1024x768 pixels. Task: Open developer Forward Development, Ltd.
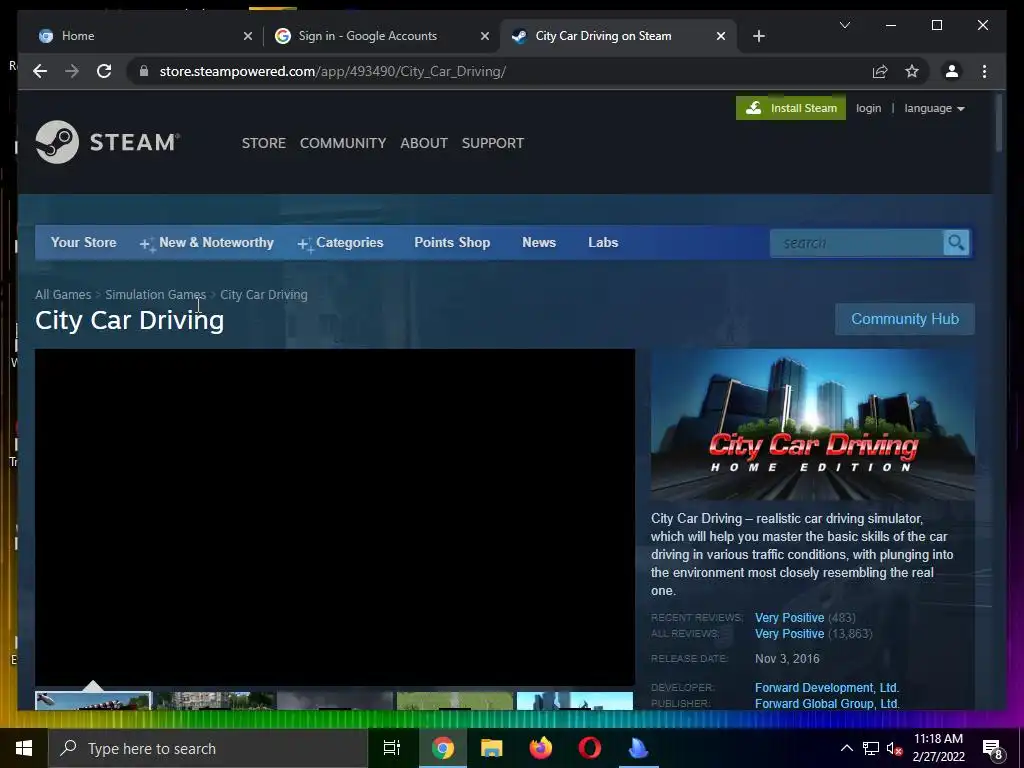(x=827, y=688)
